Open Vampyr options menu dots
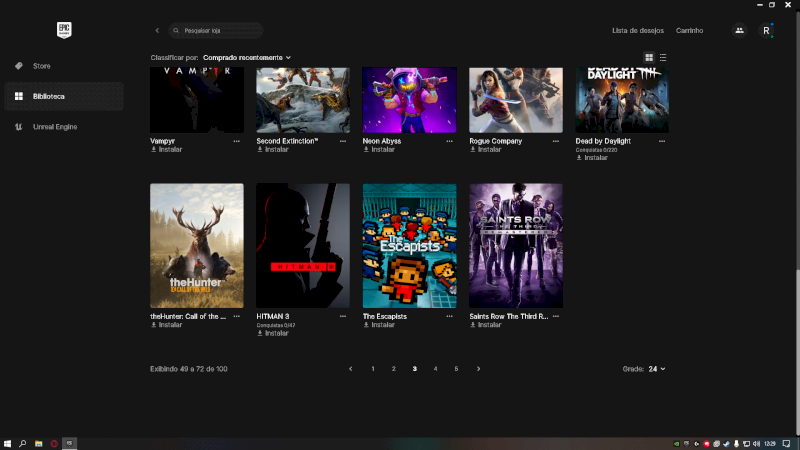Screen dimensions: 800x450 pyautogui.click(x=237, y=141)
